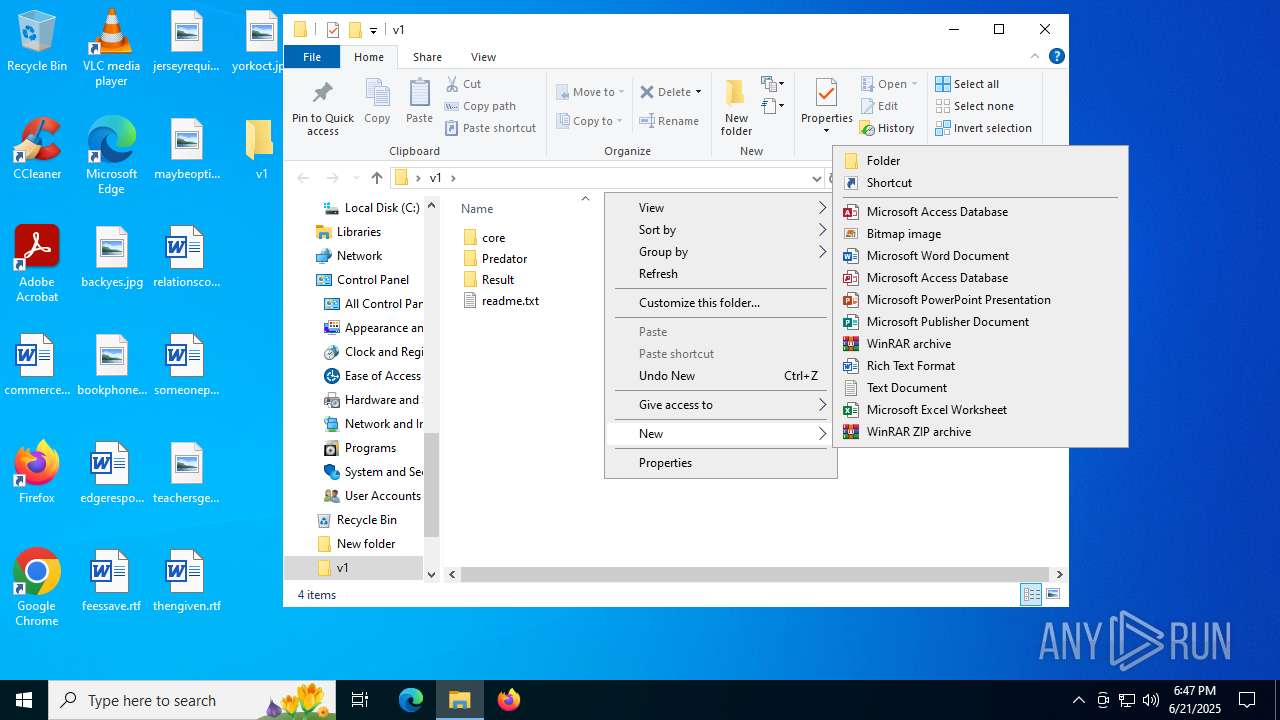The width and height of the screenshot is (1280, 720).
Task: Click Select none in ribbon
Action: [x=974, y=106]
